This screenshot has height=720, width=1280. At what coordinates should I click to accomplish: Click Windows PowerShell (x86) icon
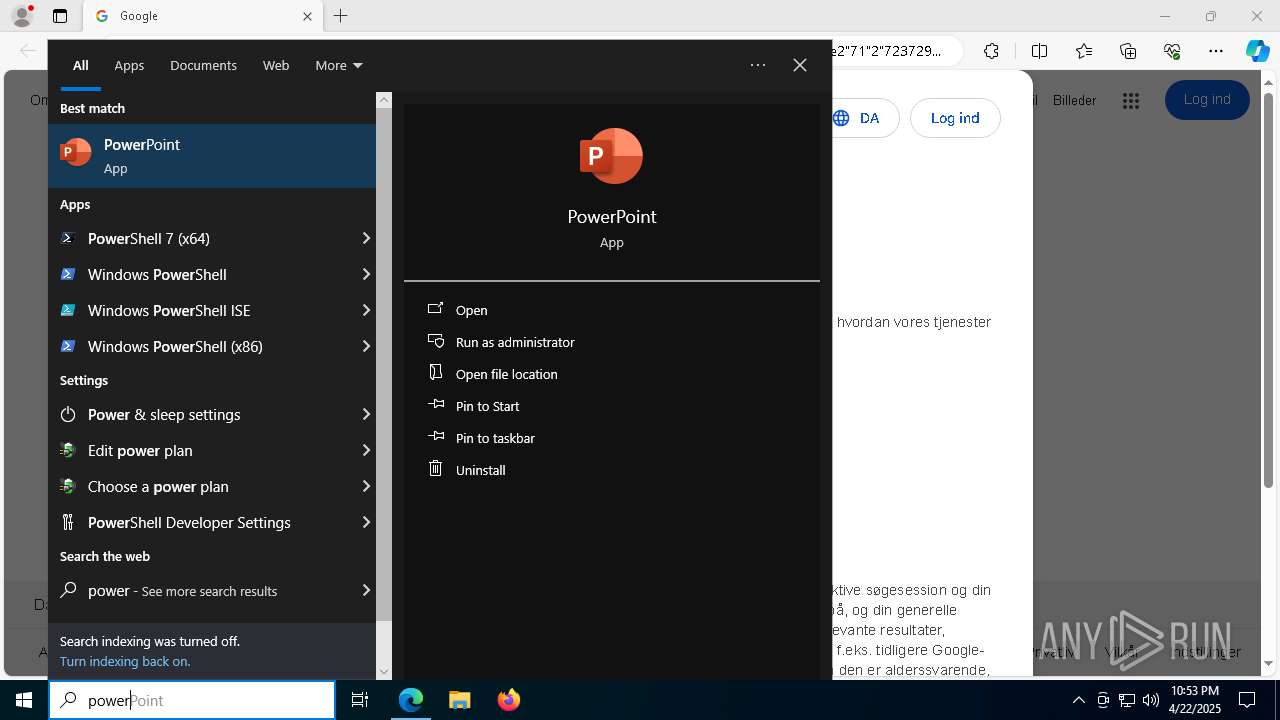(x=68, y=346)
